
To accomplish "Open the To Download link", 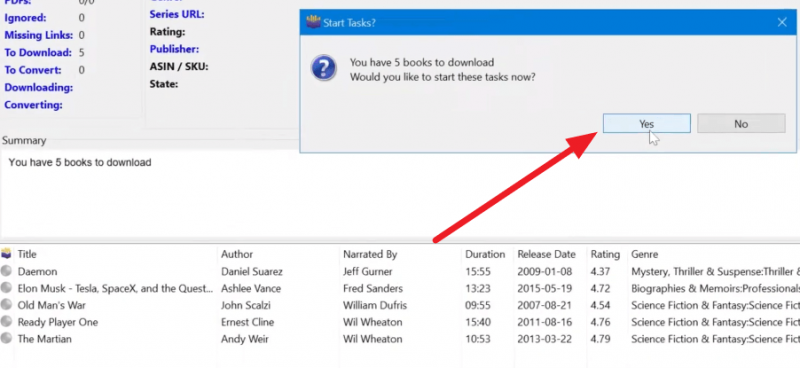I will 38,53.
